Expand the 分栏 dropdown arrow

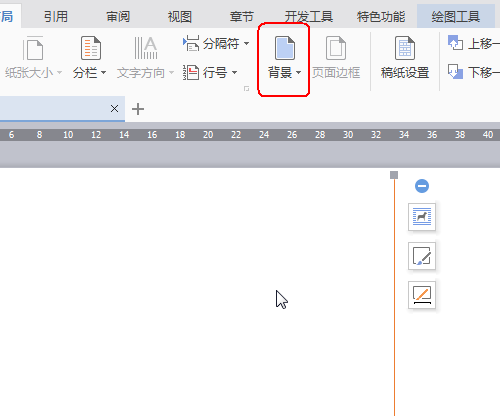click(x=103, y=72)
